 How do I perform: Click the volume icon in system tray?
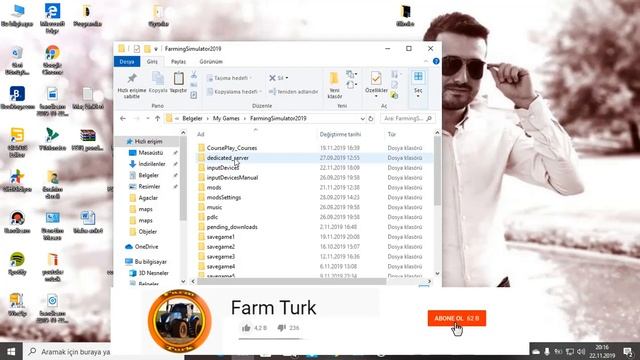pyautogui.click(x=581, y=351)
